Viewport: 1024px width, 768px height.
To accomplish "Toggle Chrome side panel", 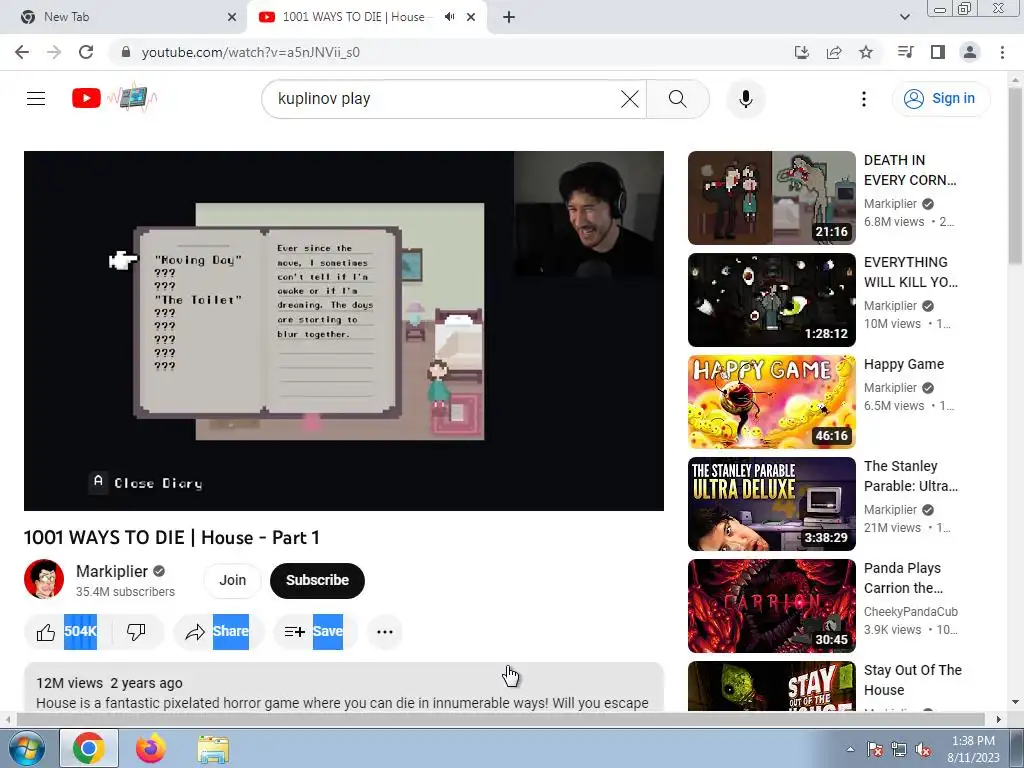I will [938, 52].
